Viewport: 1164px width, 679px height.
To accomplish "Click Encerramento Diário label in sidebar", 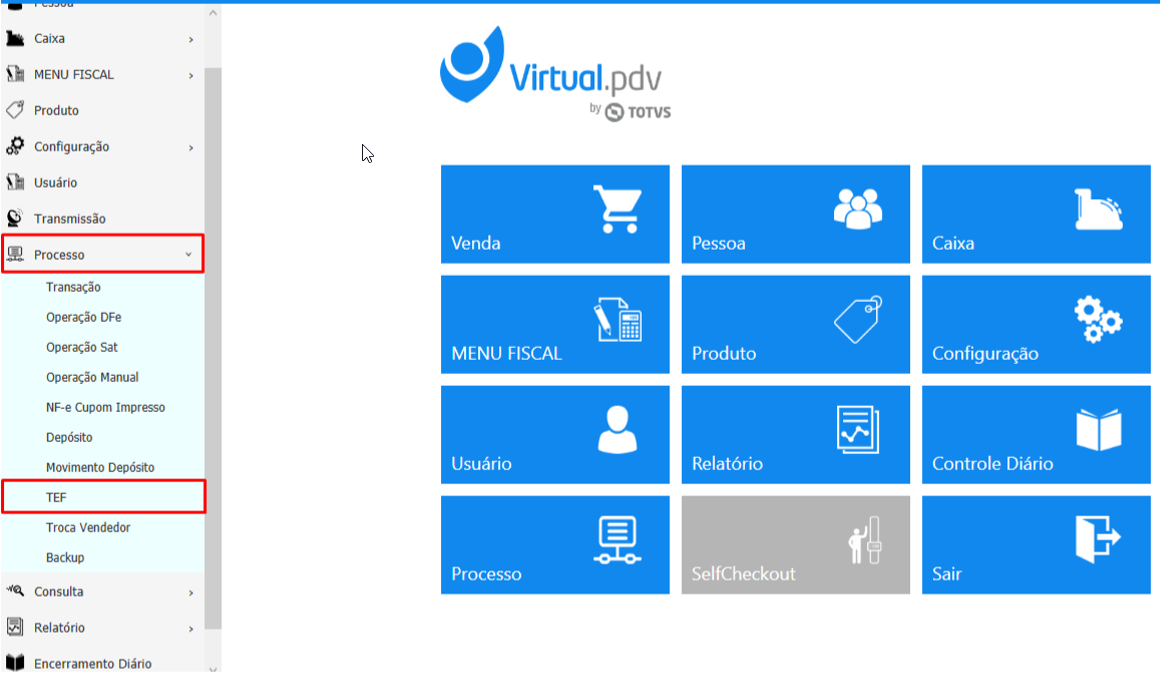I will click(93, 663).
